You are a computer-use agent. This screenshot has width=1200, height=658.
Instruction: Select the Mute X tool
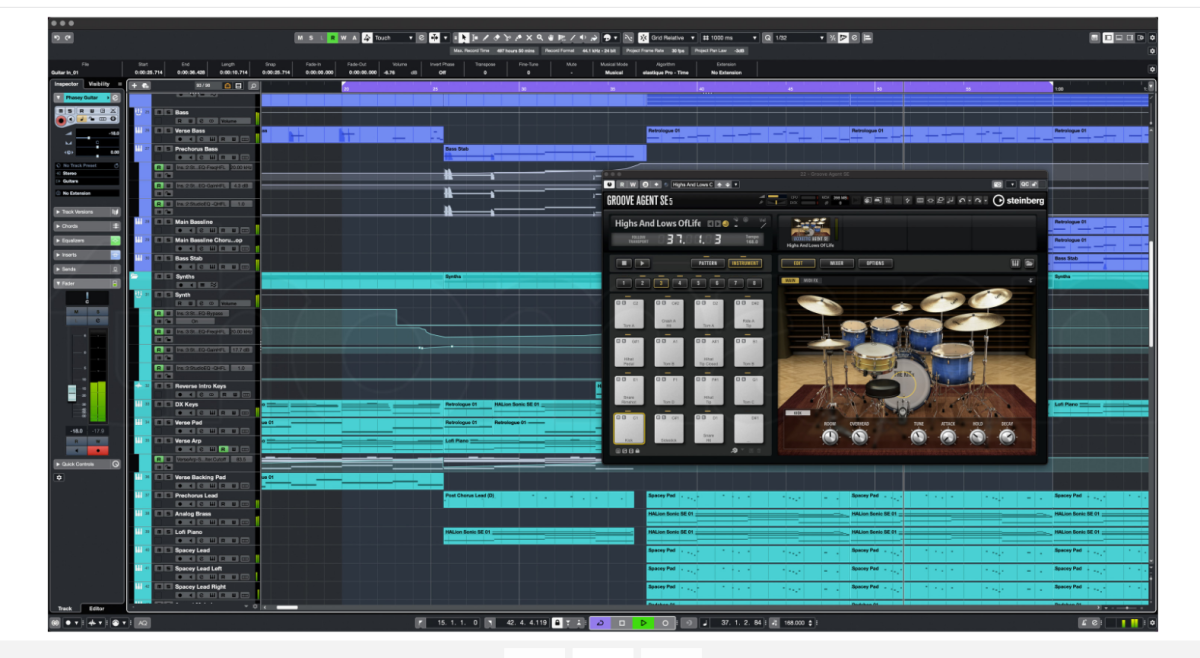529,38
